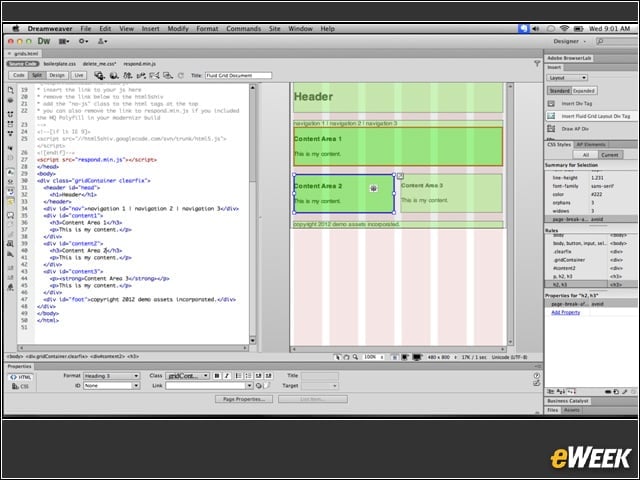Click the code view vertical scrollbar

253,214
